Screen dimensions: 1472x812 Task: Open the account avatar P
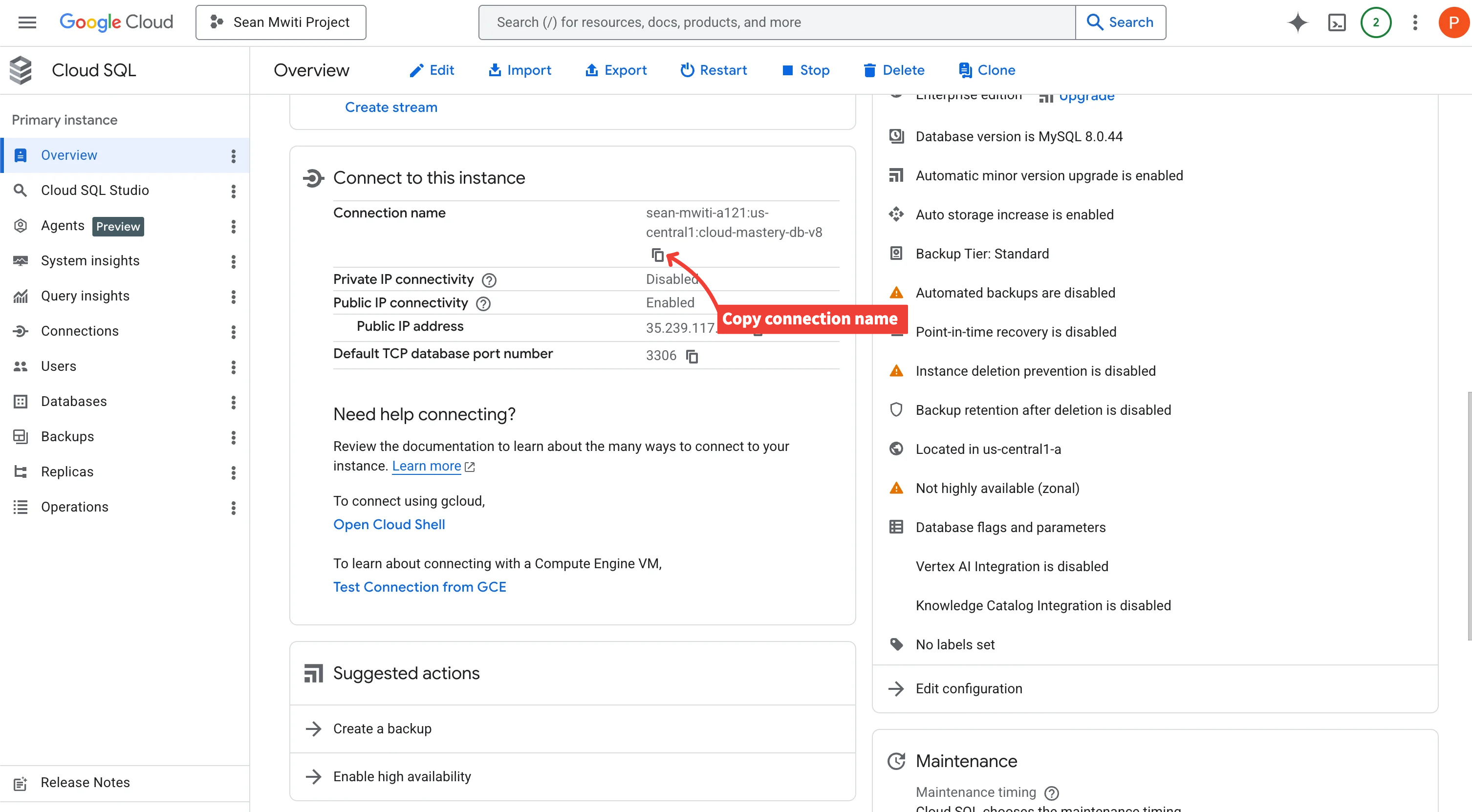tap(1454, 22)
